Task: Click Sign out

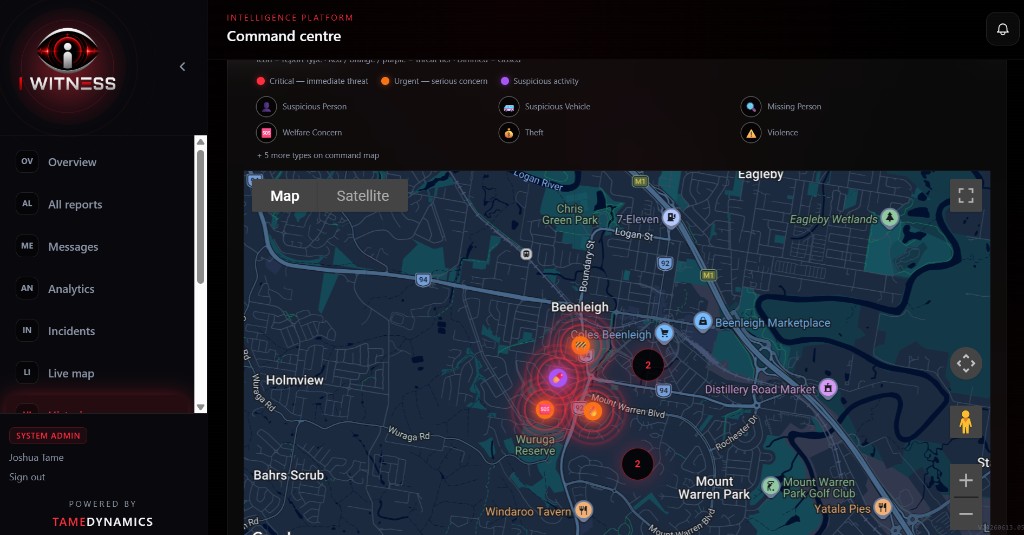Action: [x=27, y=477]
